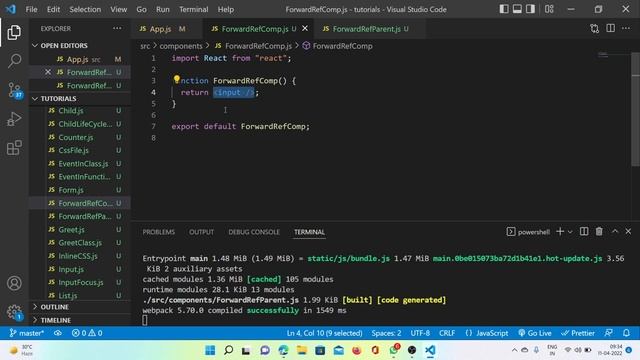The width and height of the screenshot is (640, 360).
Task: Maximize the panel with the up chevron
Action: (615, 231)
